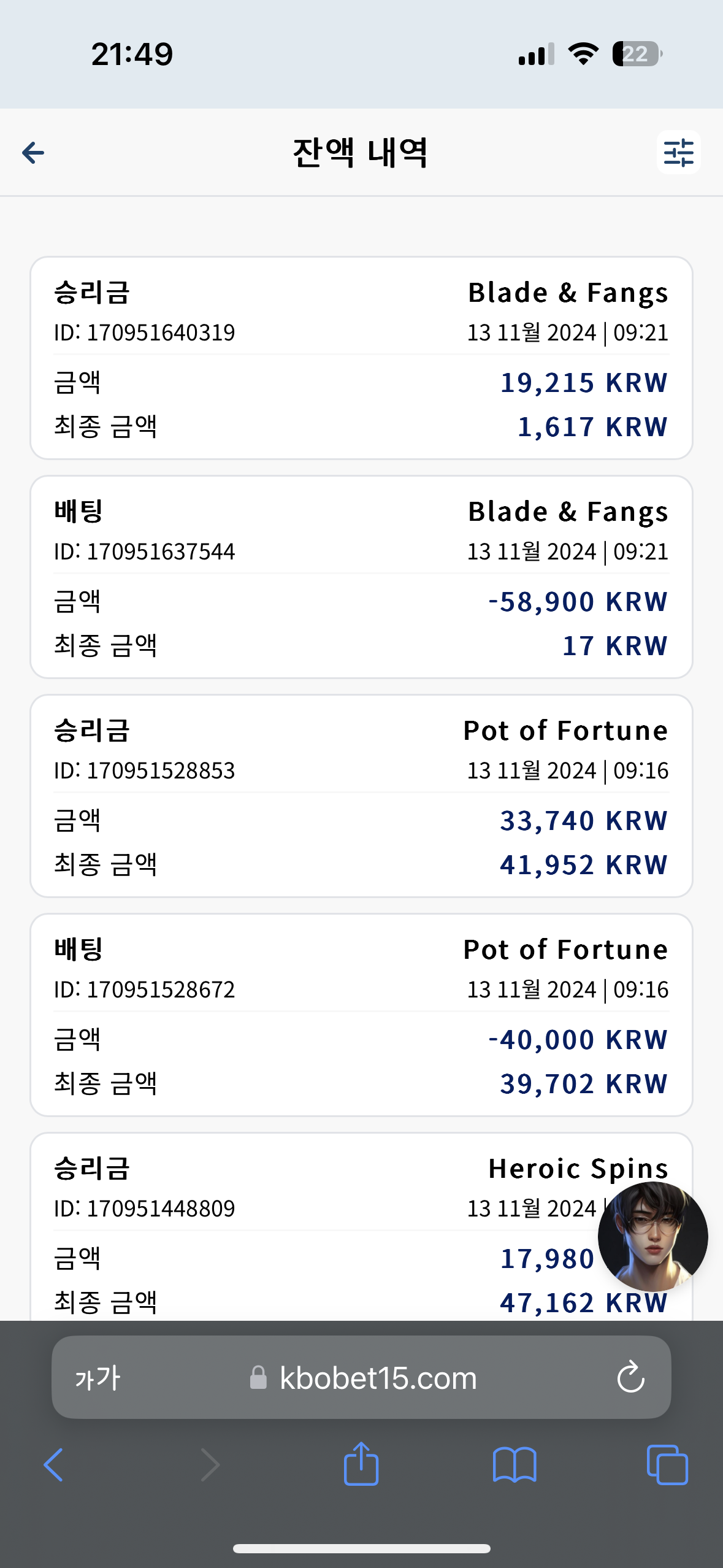Select the Pot of Fortune bet of -40,000 KRW

pyautogui.click(x=361, y=1015)
